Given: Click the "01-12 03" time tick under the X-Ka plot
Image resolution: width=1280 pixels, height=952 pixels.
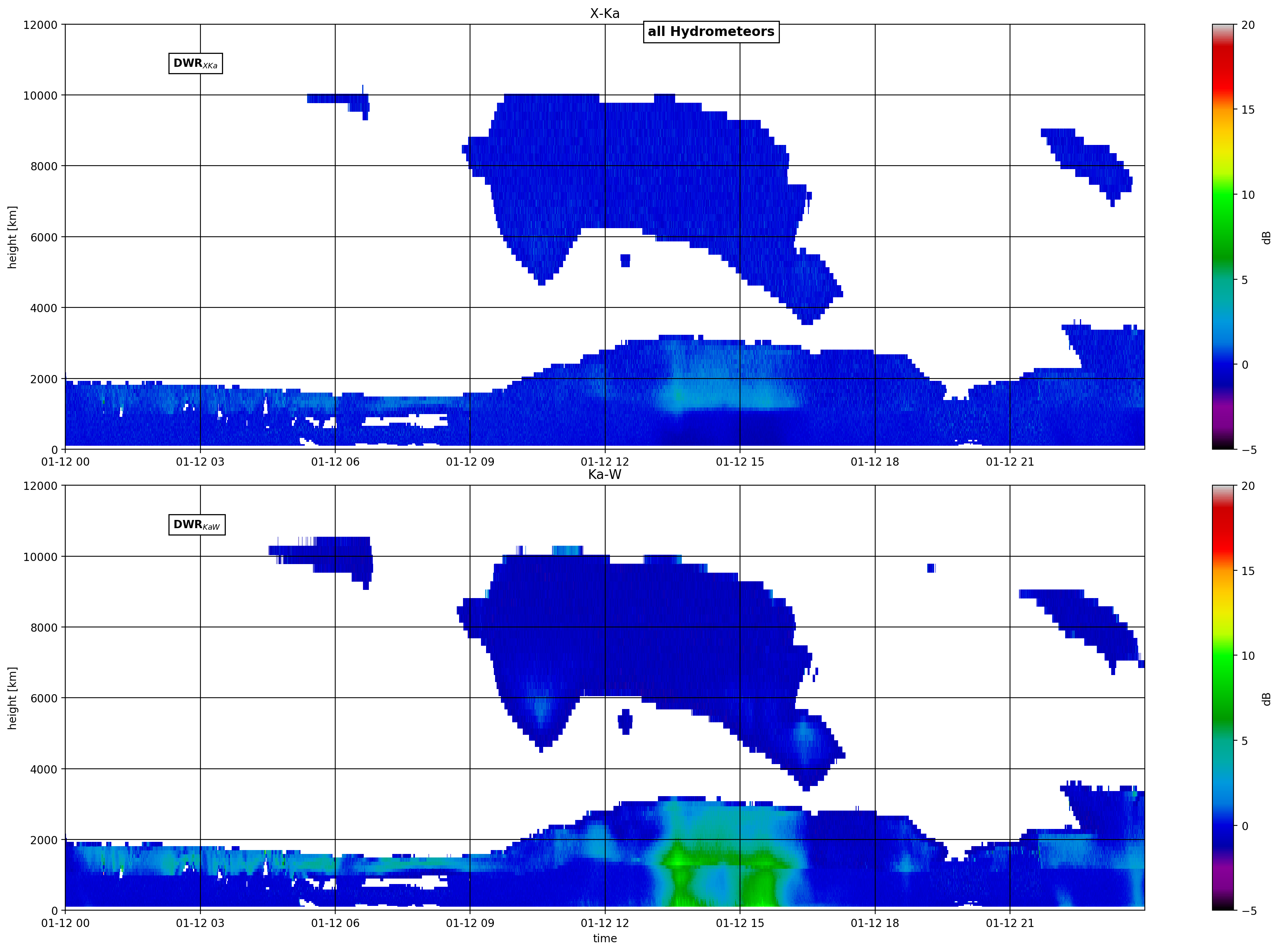Looking at the screenshot, I should pos(200,462).
